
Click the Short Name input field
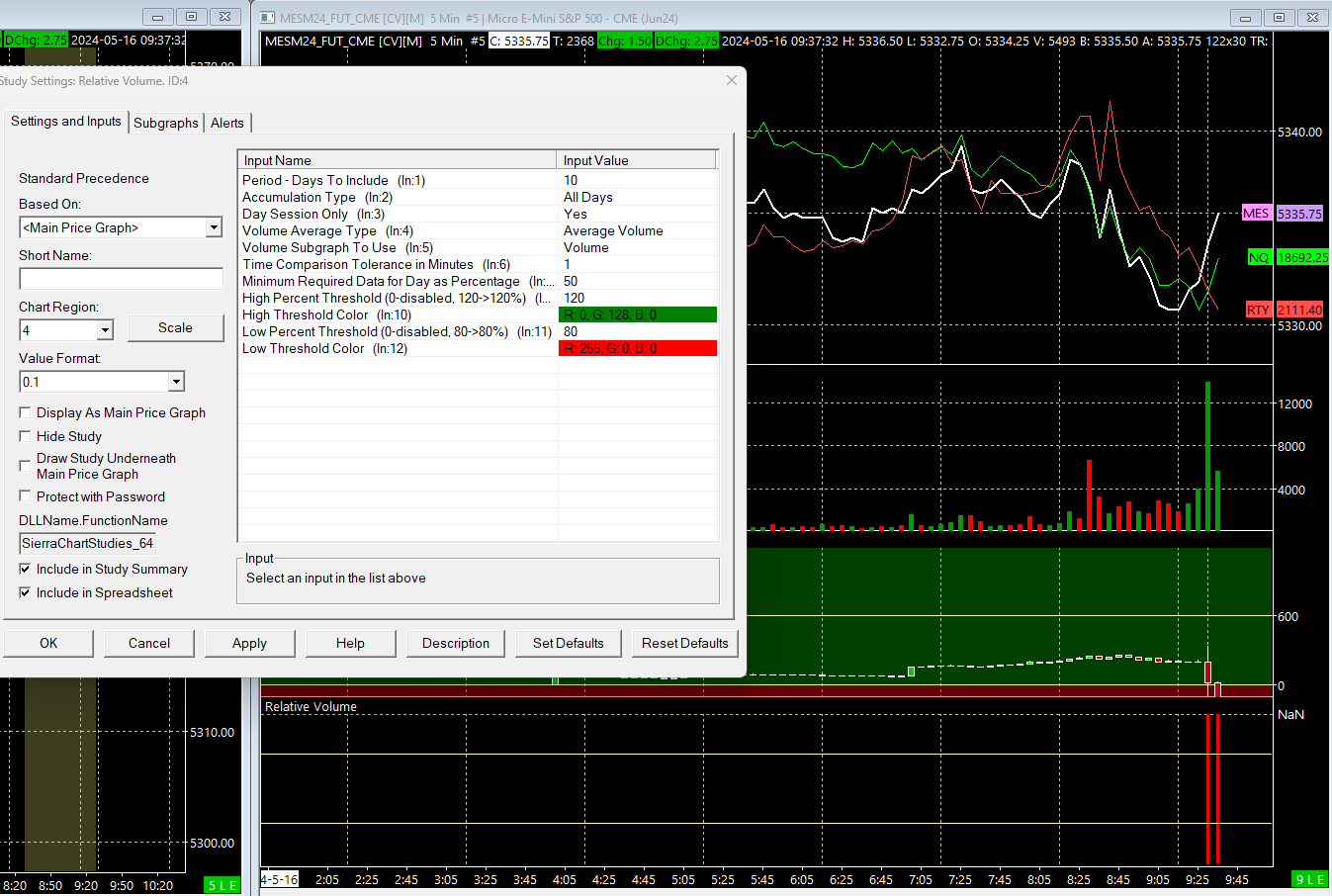tap(121, 279)
